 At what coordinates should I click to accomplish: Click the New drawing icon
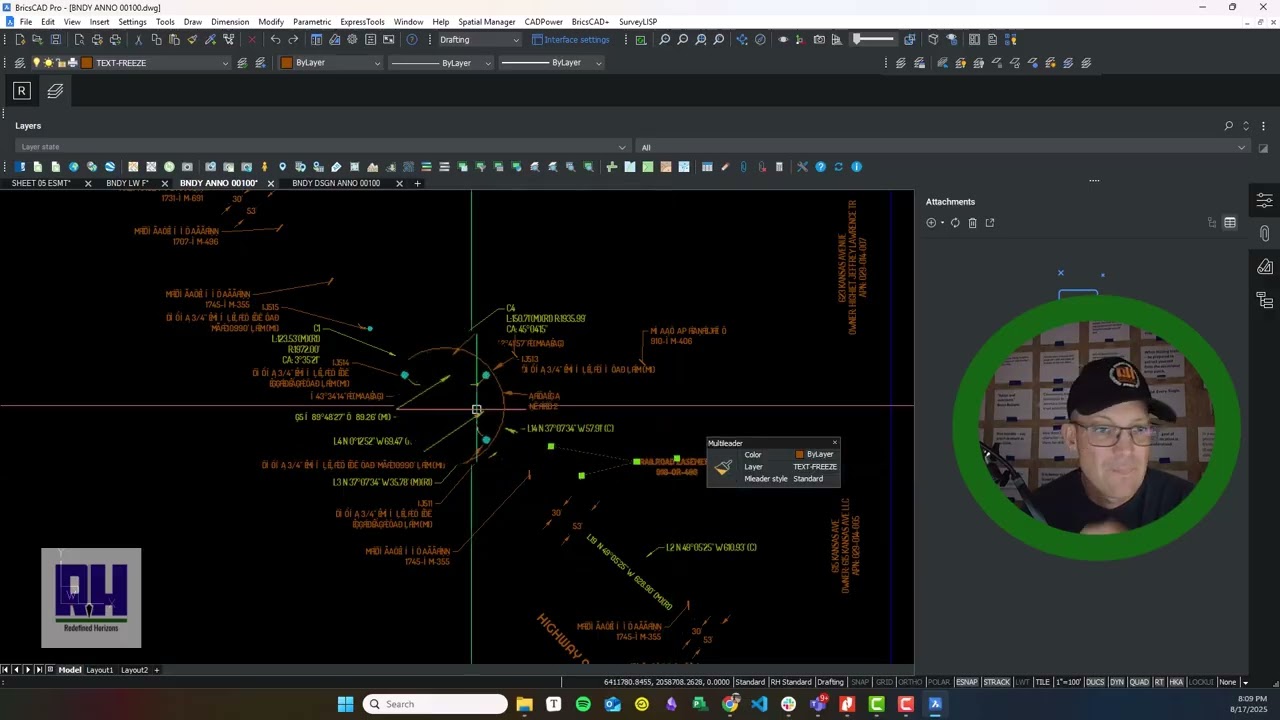19,40
